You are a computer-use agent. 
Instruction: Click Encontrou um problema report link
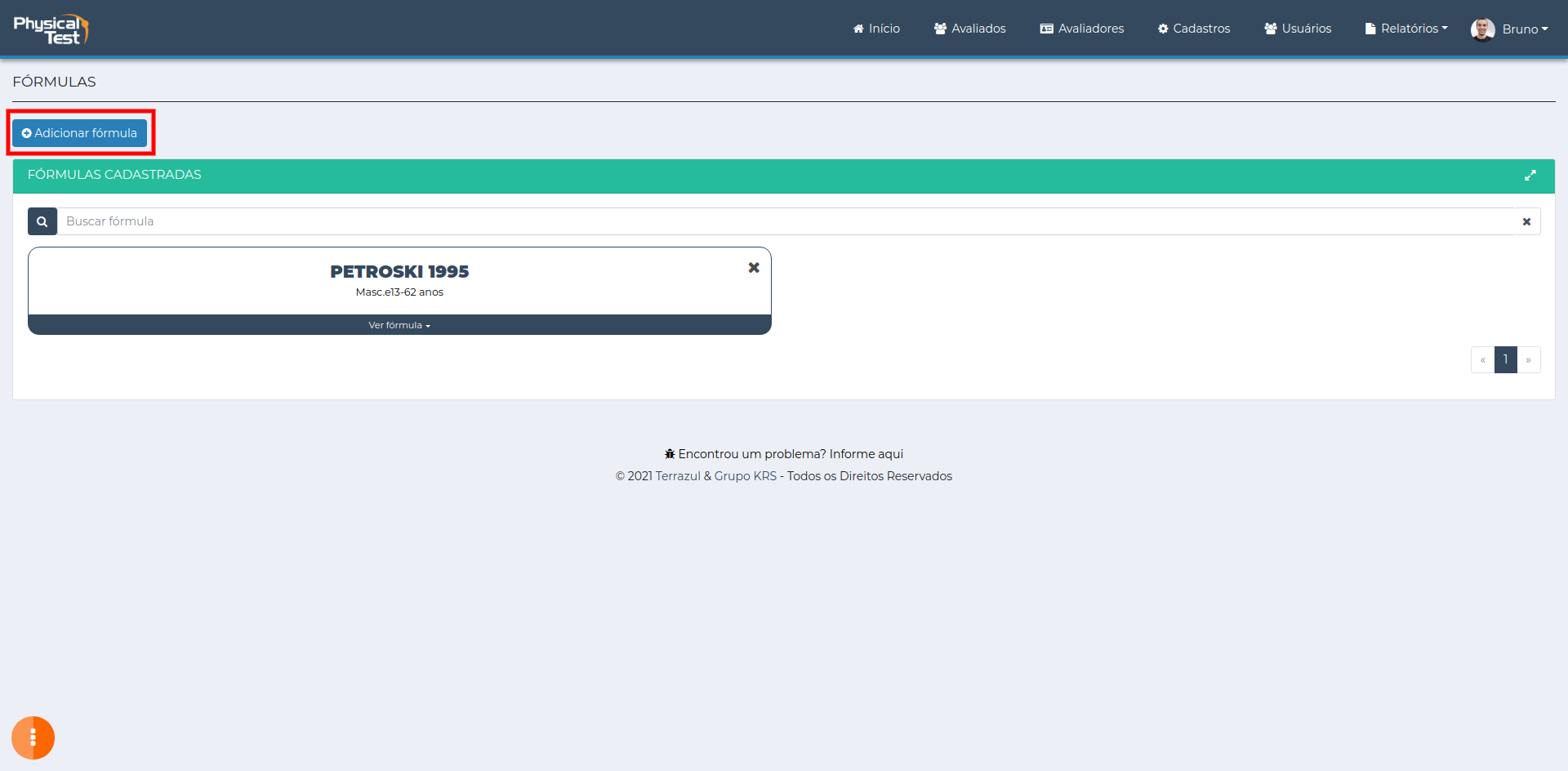coord(791,454)
